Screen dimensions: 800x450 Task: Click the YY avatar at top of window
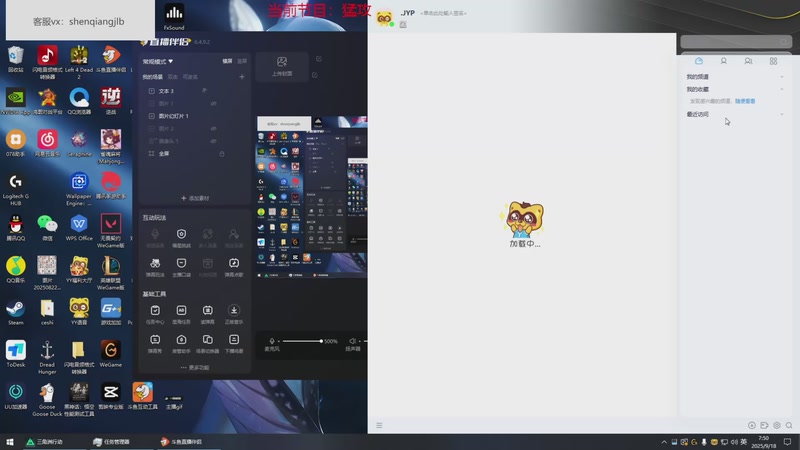(x=384, y=18)
